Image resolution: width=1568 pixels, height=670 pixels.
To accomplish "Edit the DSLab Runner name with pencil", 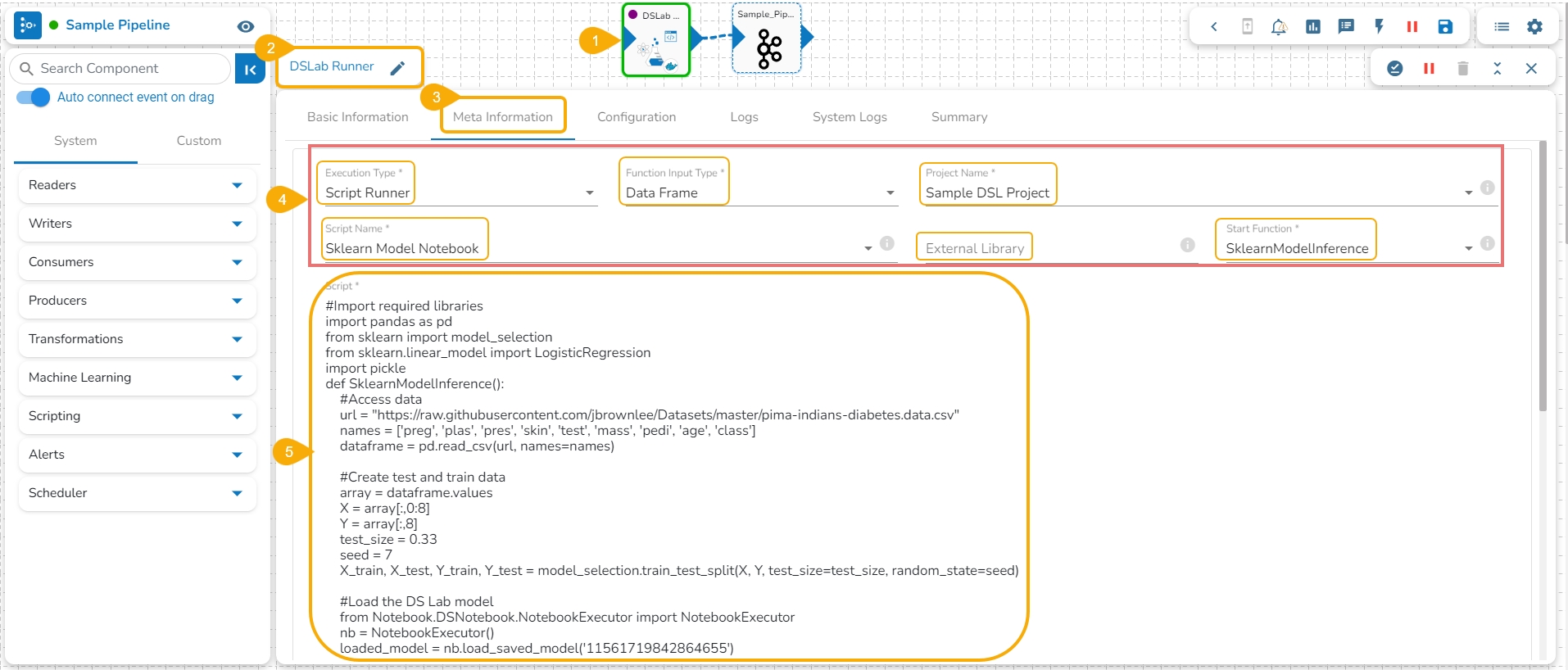I will (x=398, y=68).
